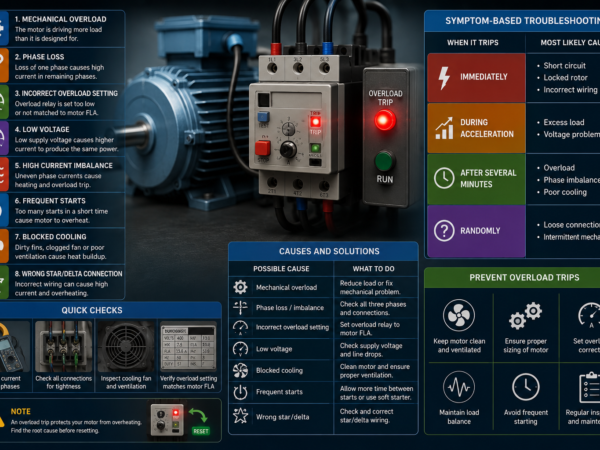Select the QUICK CHECKS header

pos(92,310)
